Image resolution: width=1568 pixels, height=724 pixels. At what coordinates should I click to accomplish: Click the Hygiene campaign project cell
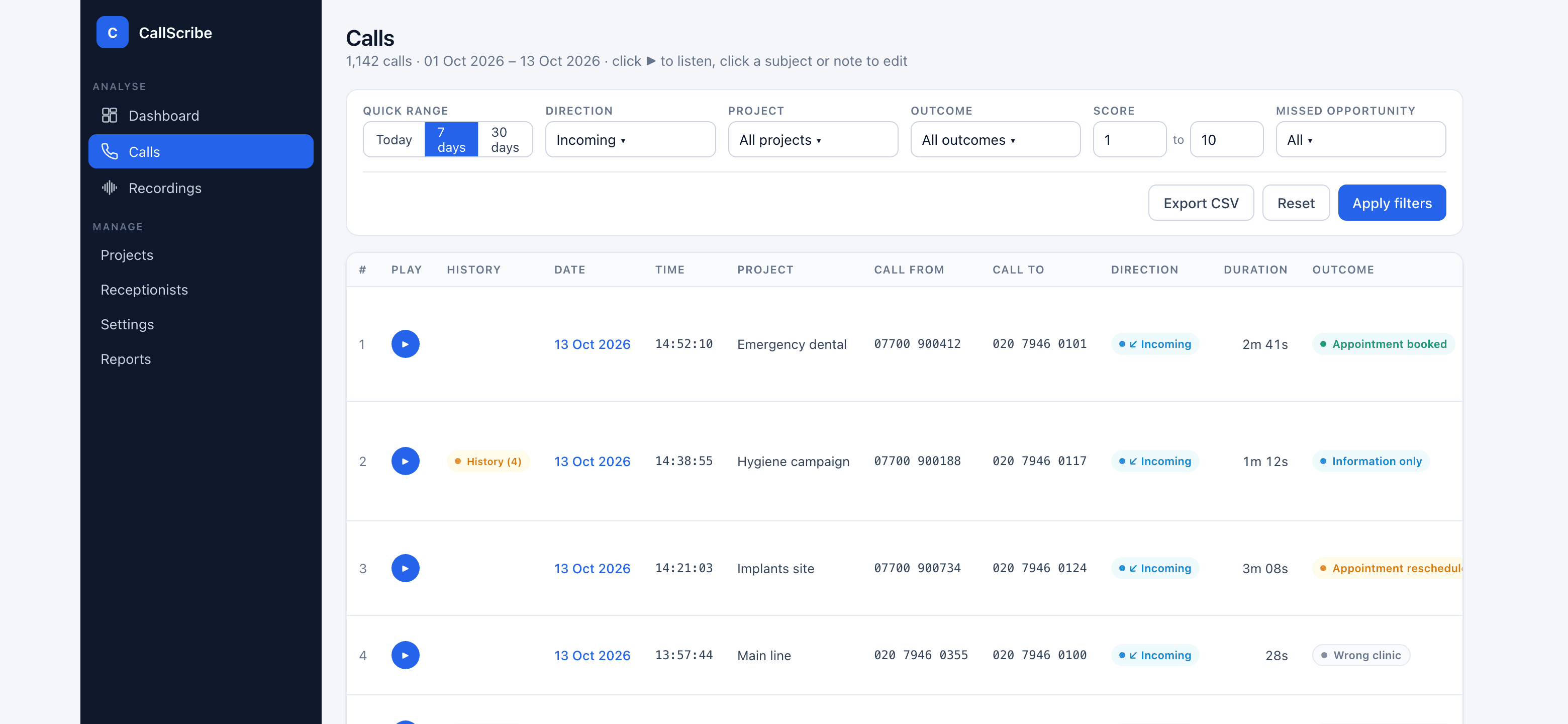[793, 462]
